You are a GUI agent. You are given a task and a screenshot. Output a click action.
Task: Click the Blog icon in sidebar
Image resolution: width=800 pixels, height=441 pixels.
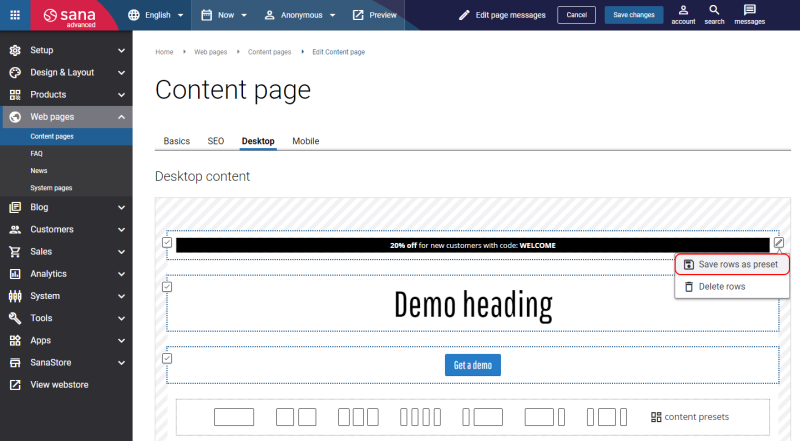tap(15, 207)
